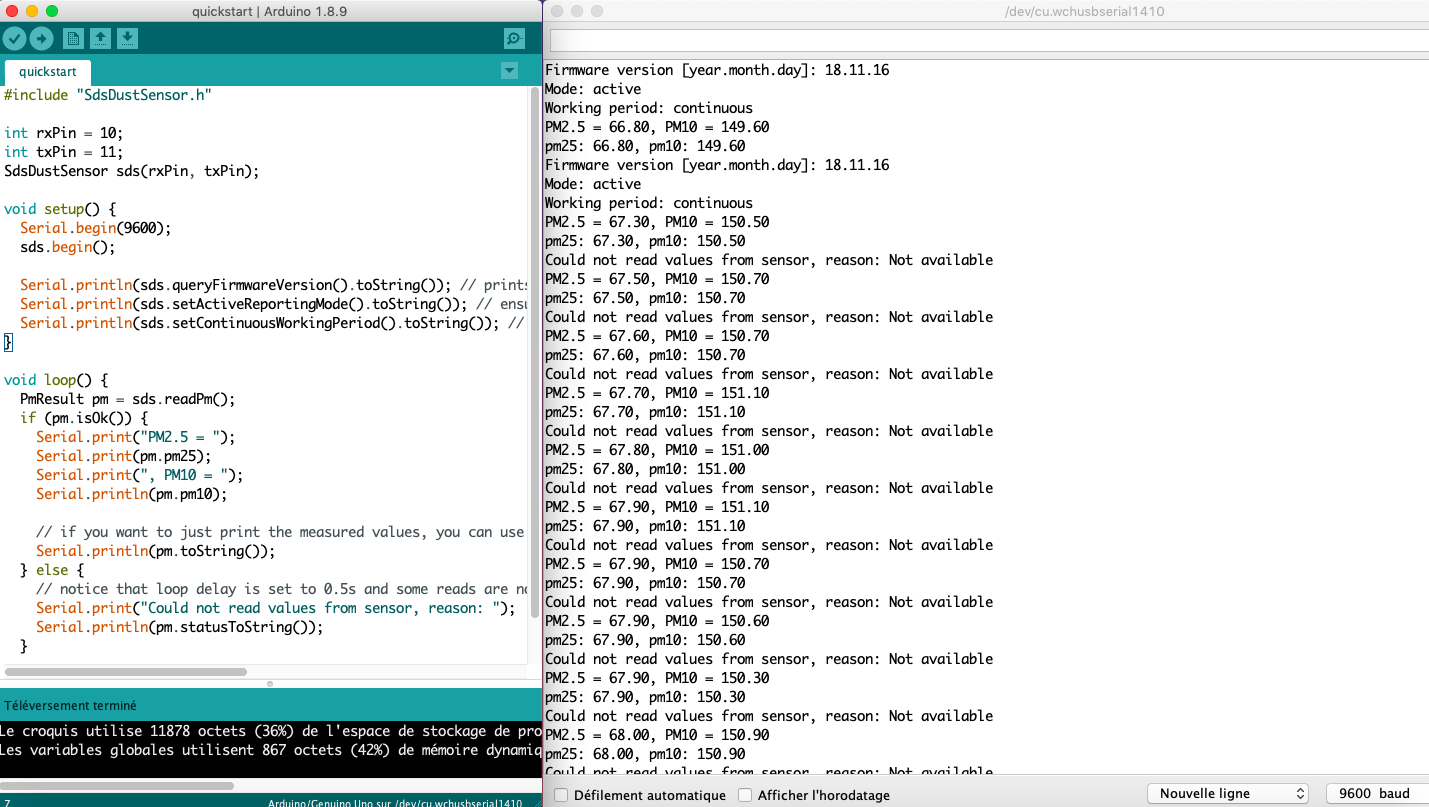Click the queryFirmwareVersion code line
The width and height of the screenshot is (1429, 807).
273,285
